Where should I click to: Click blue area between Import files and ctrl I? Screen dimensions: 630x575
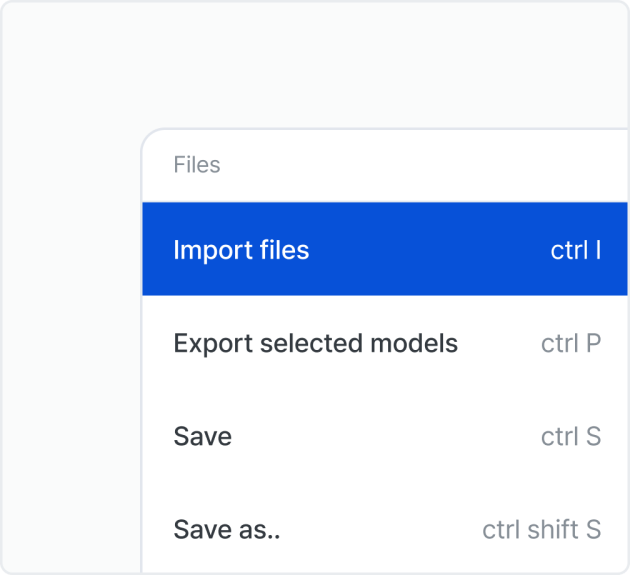point(430,250)
